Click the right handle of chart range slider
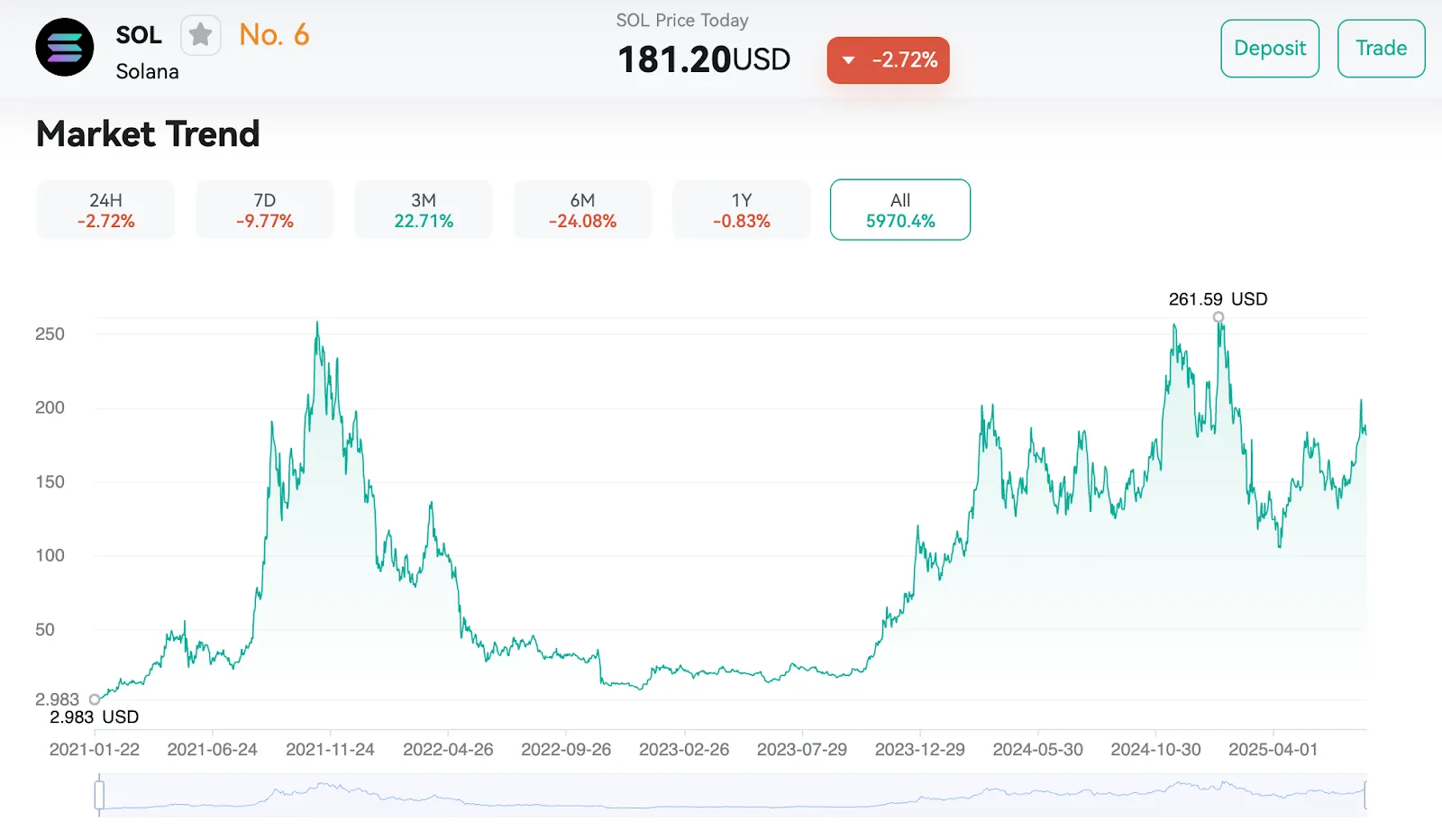 [x=1366, y=795]
